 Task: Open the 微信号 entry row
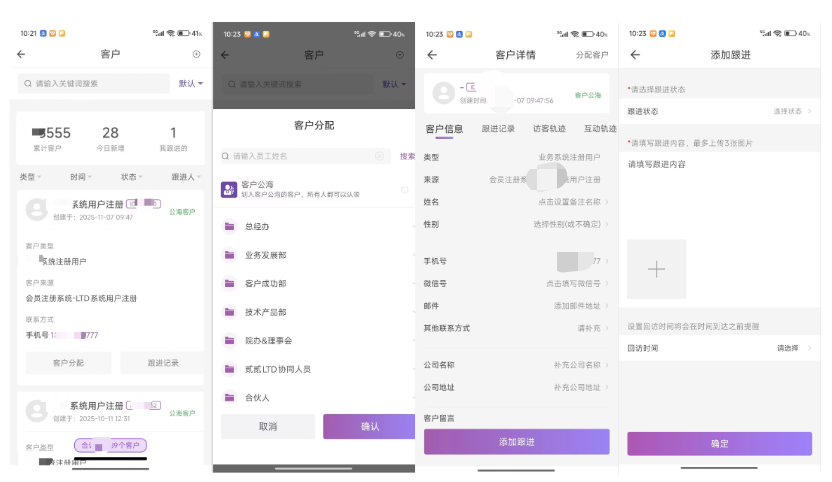[516, 283]
